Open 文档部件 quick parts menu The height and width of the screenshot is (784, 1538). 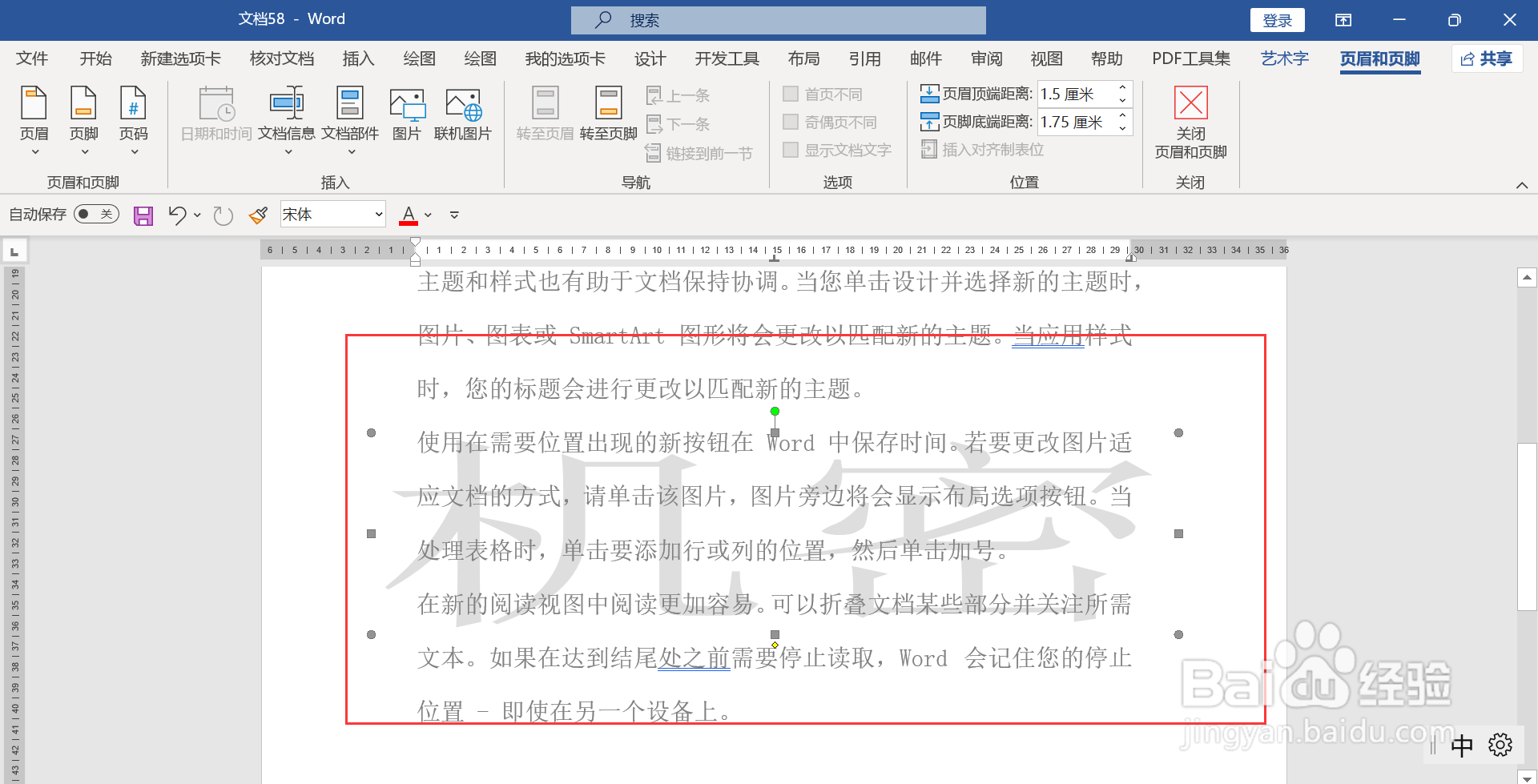350,120
